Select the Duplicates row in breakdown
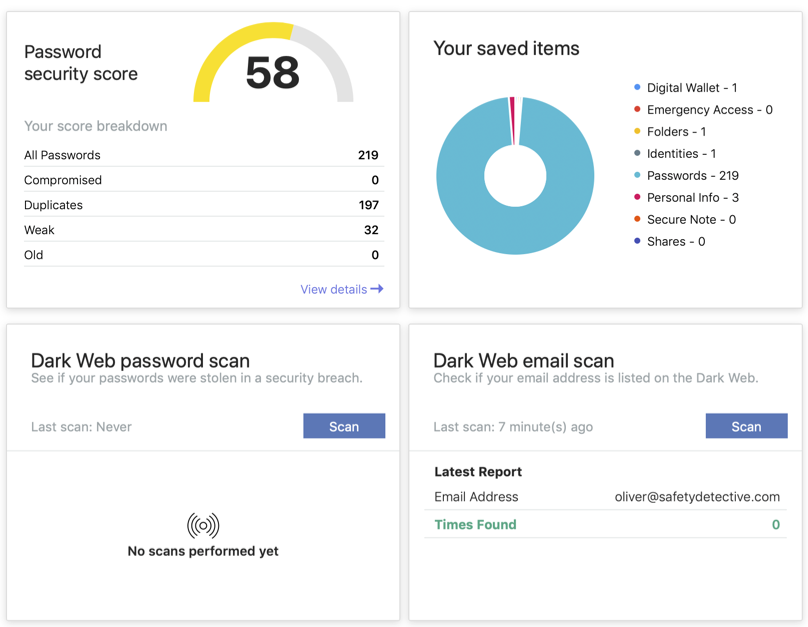This screenshot has height=627, width=808. point(202,205)
